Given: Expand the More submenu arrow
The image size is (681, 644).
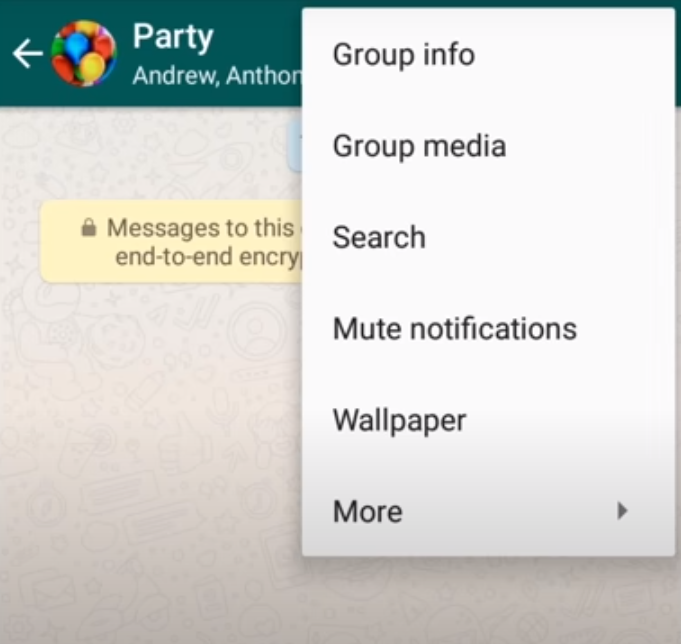Looking at the screenshot, I should pos(622,511).
